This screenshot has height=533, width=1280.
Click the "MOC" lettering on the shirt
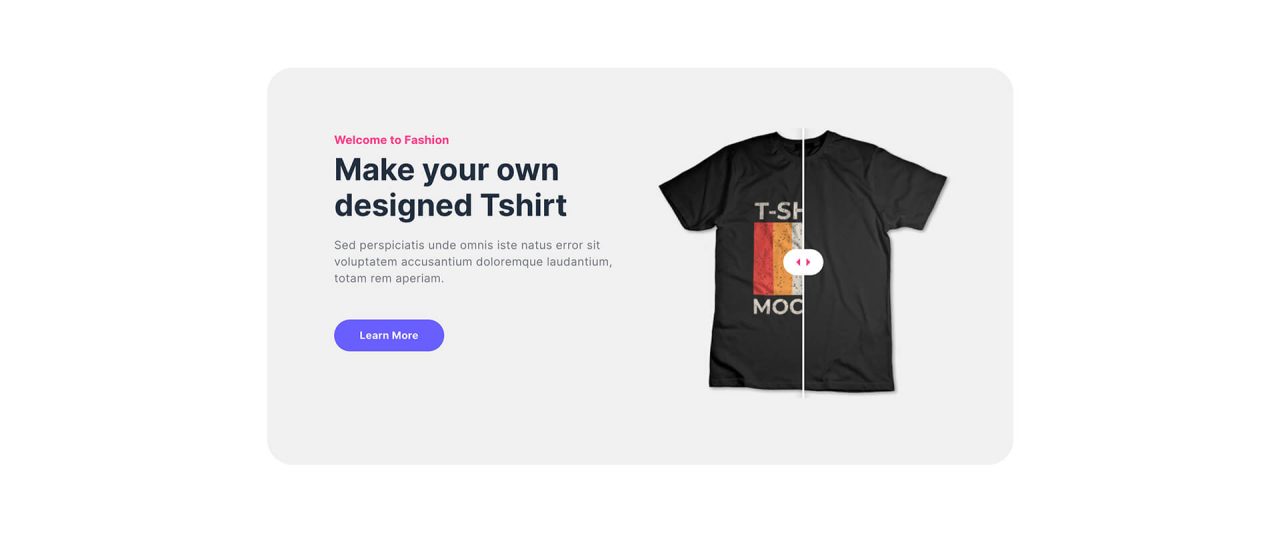coord(777,307)
